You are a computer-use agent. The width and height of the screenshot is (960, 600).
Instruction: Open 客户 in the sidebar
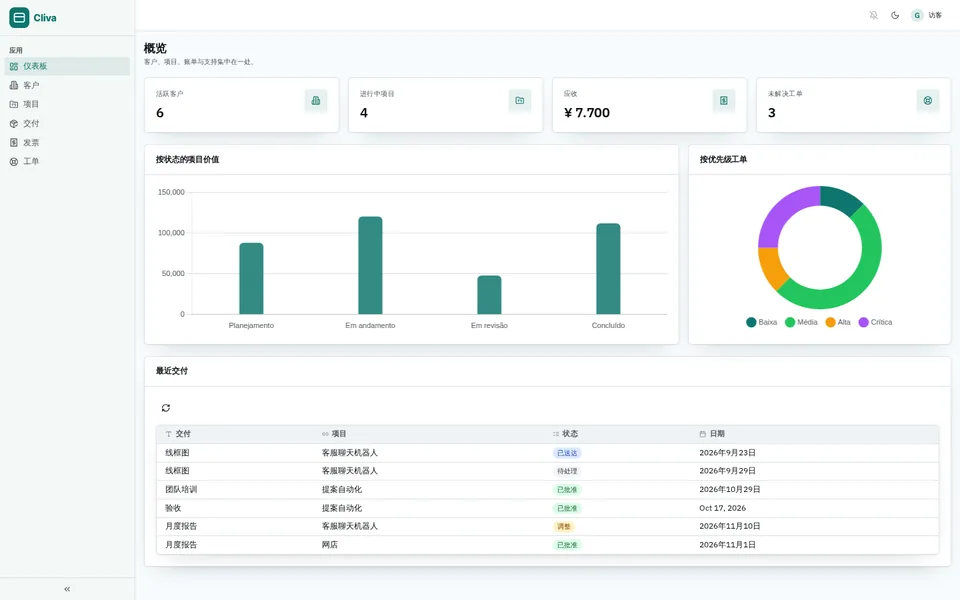coord(67,85)
